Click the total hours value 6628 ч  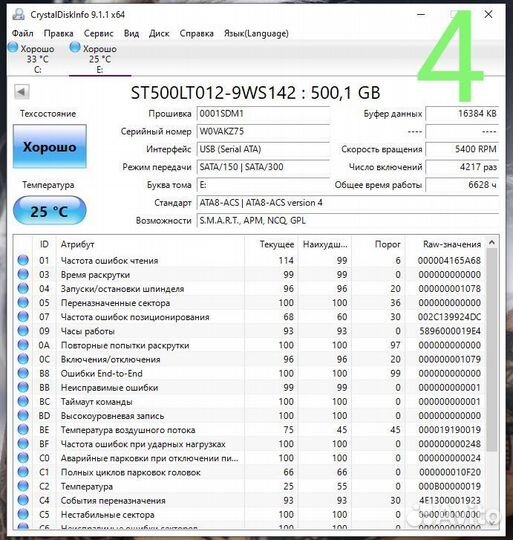coord(462,185)
